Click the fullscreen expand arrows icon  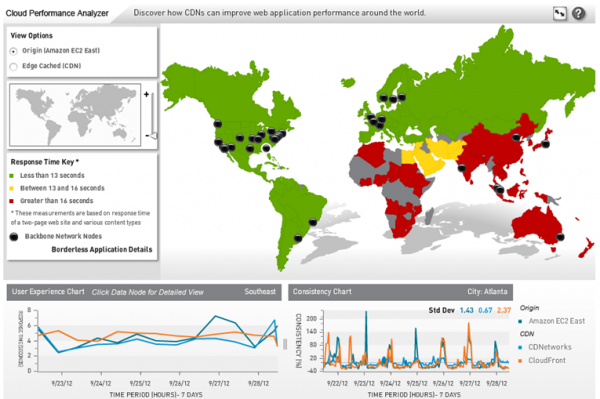559,14
